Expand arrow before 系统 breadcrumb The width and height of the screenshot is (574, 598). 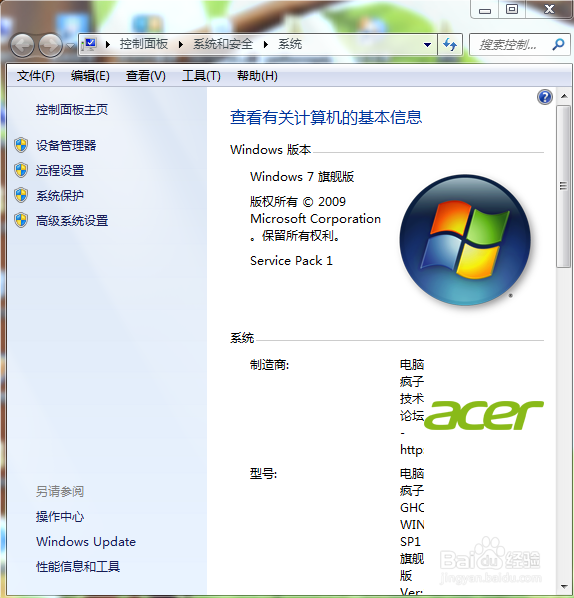point(266,45)
